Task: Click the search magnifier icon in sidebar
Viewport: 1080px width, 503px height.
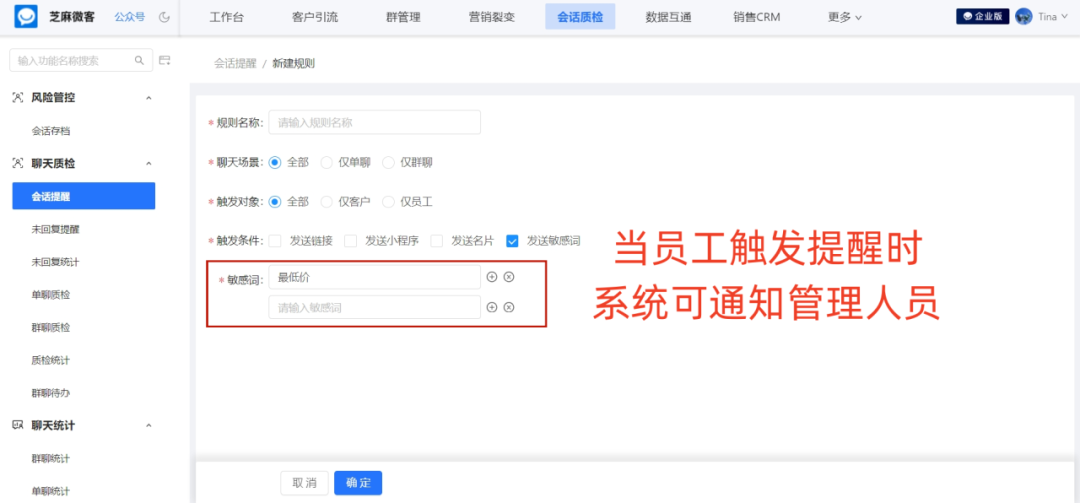Action: coord(140,61)
